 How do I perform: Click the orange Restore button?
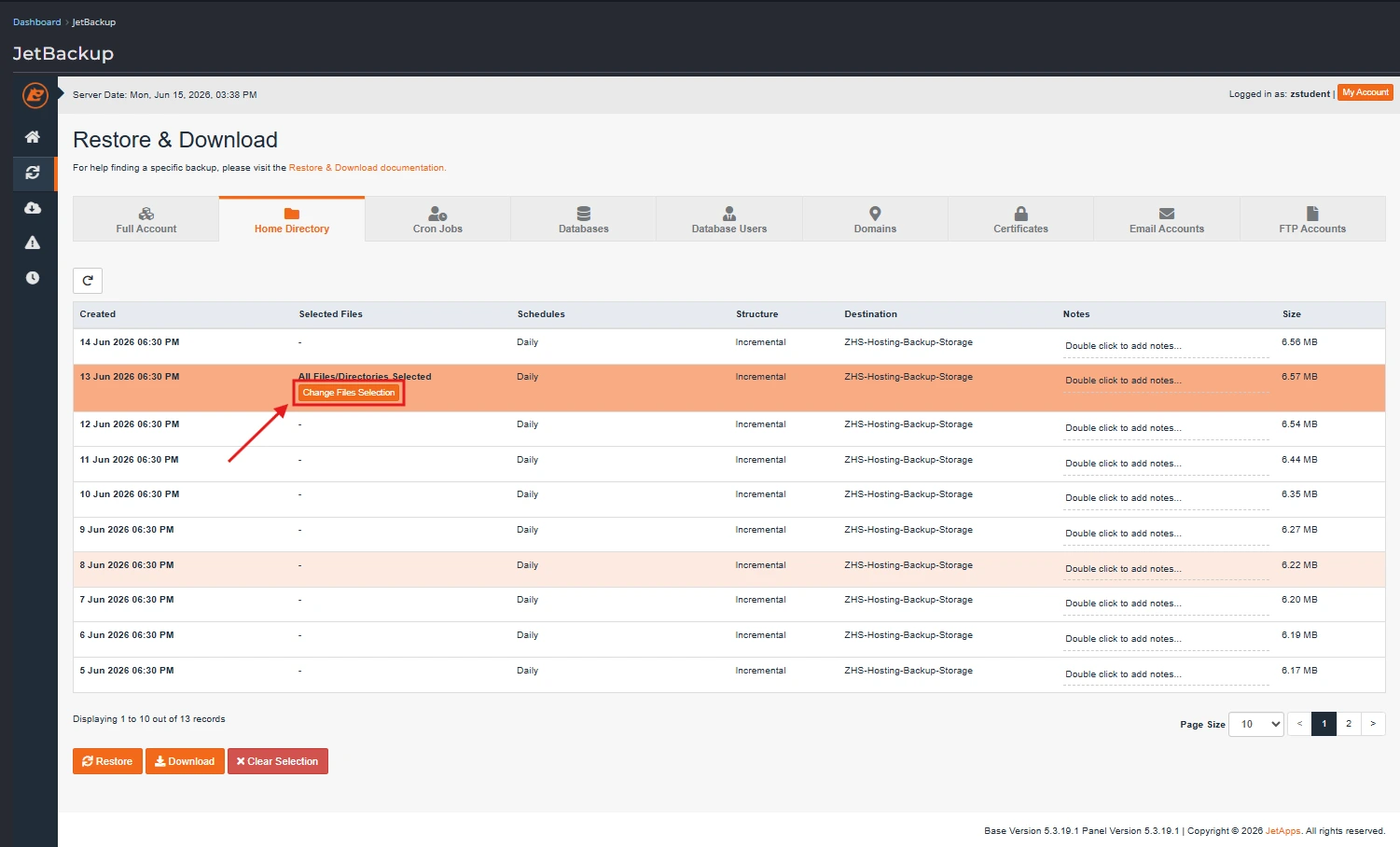click(x=107, y=761)
